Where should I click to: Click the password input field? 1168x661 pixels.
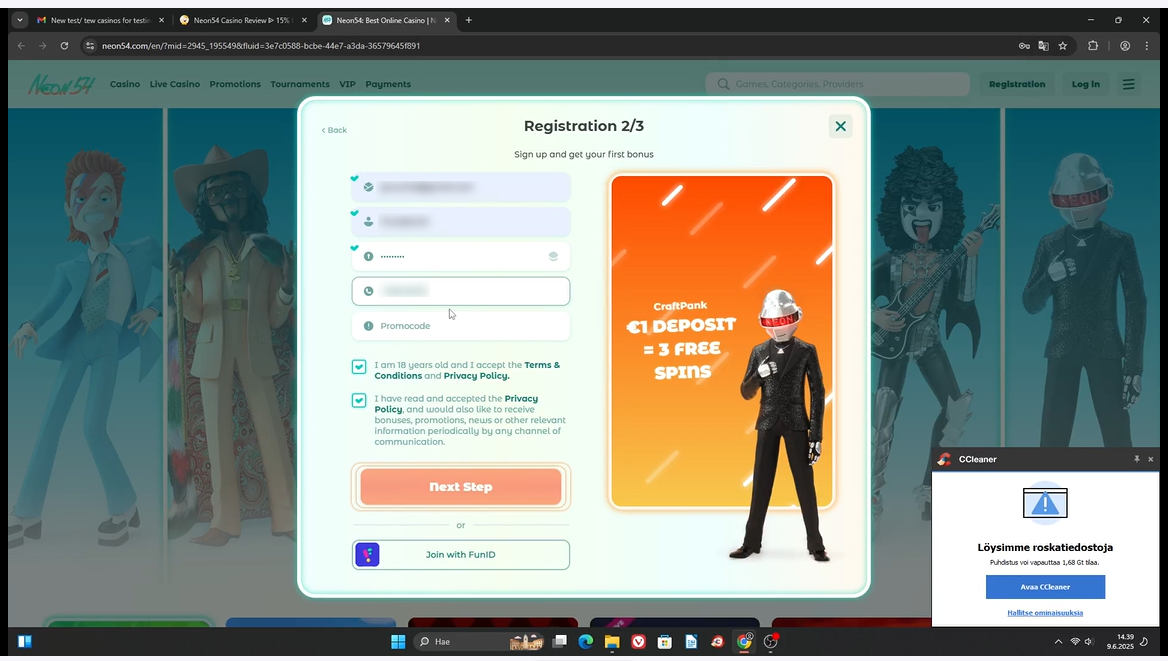(x=460, y=256)
